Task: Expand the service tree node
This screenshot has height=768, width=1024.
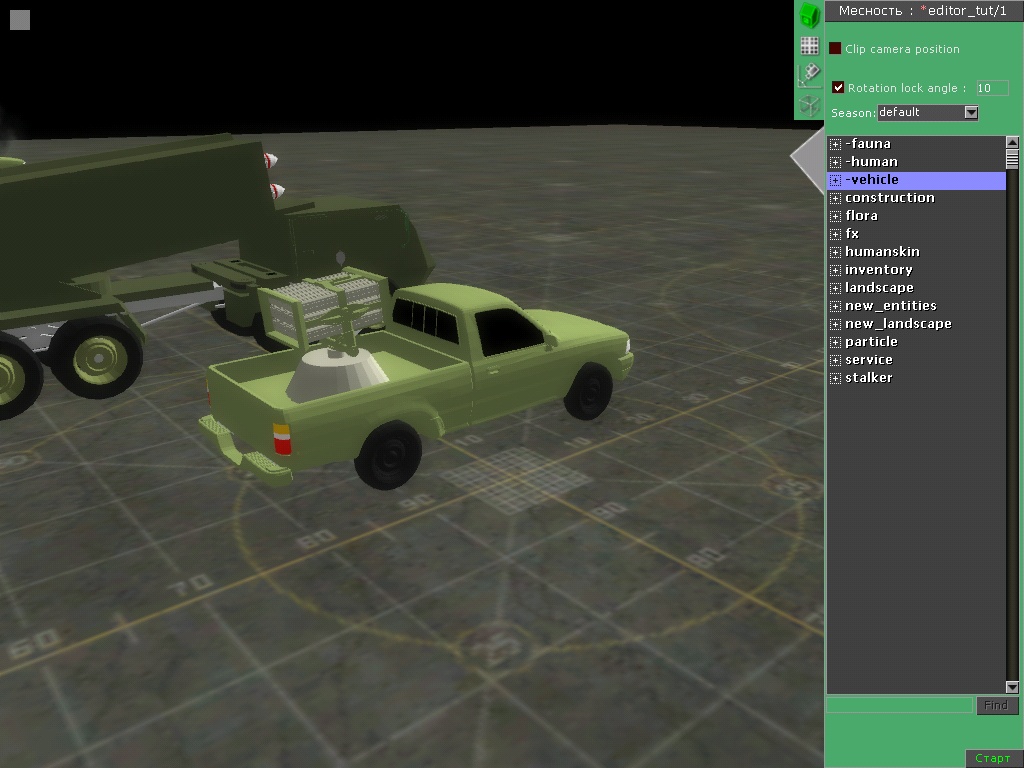Action: click(835, 360)
